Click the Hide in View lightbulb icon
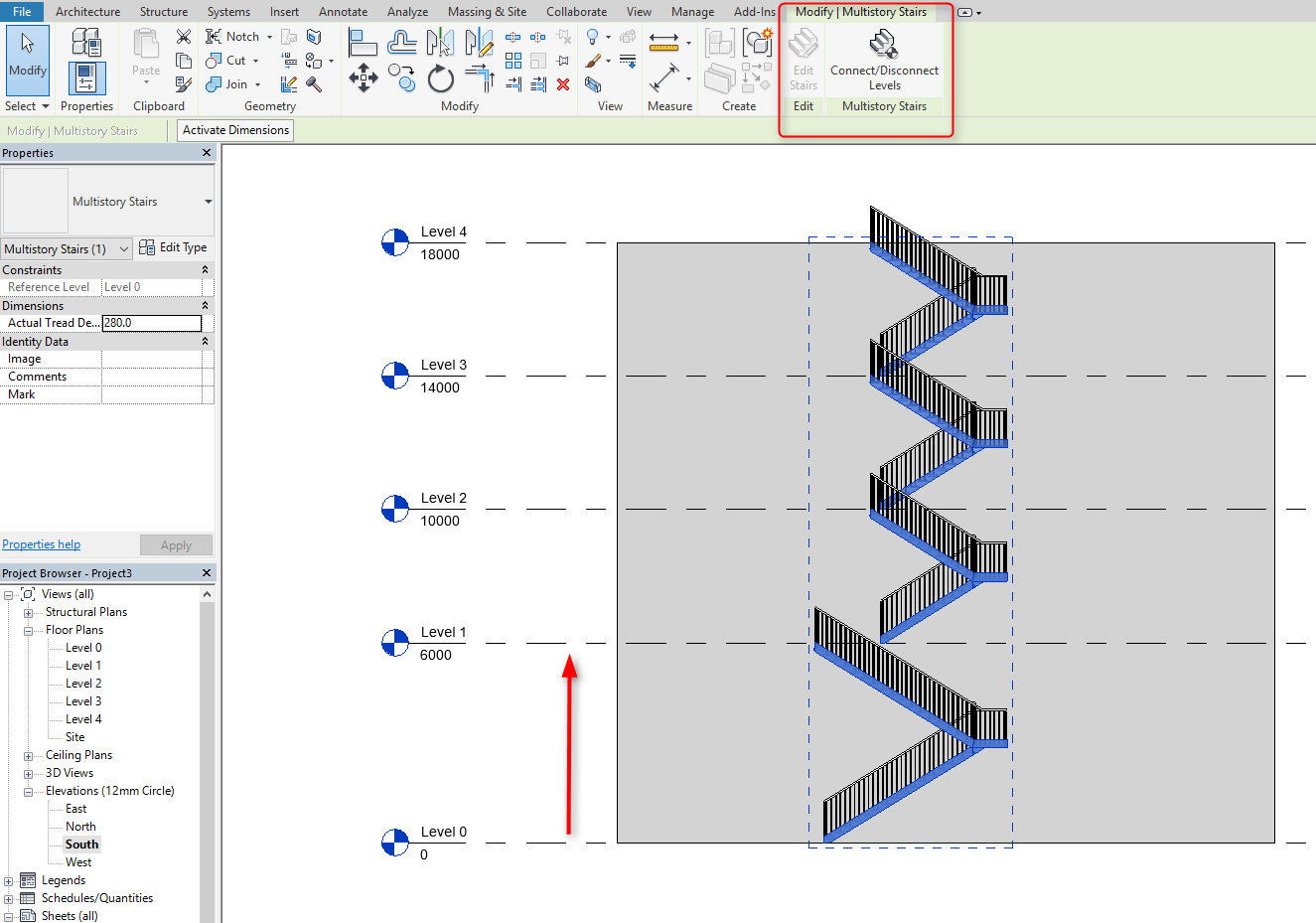Viewport: 1316px width, 923px height. 593,37
